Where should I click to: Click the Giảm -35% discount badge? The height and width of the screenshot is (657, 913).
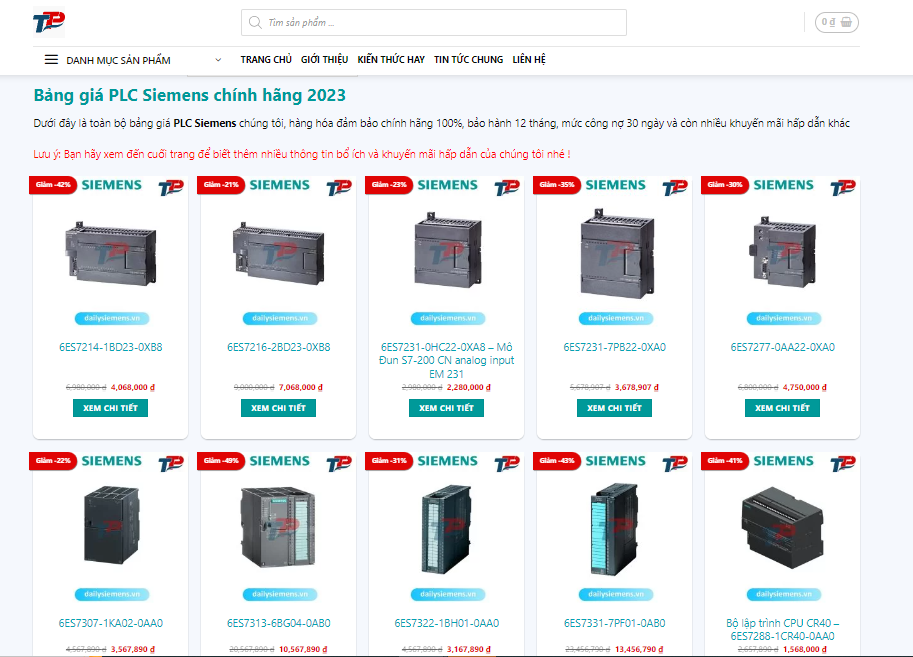557,185
